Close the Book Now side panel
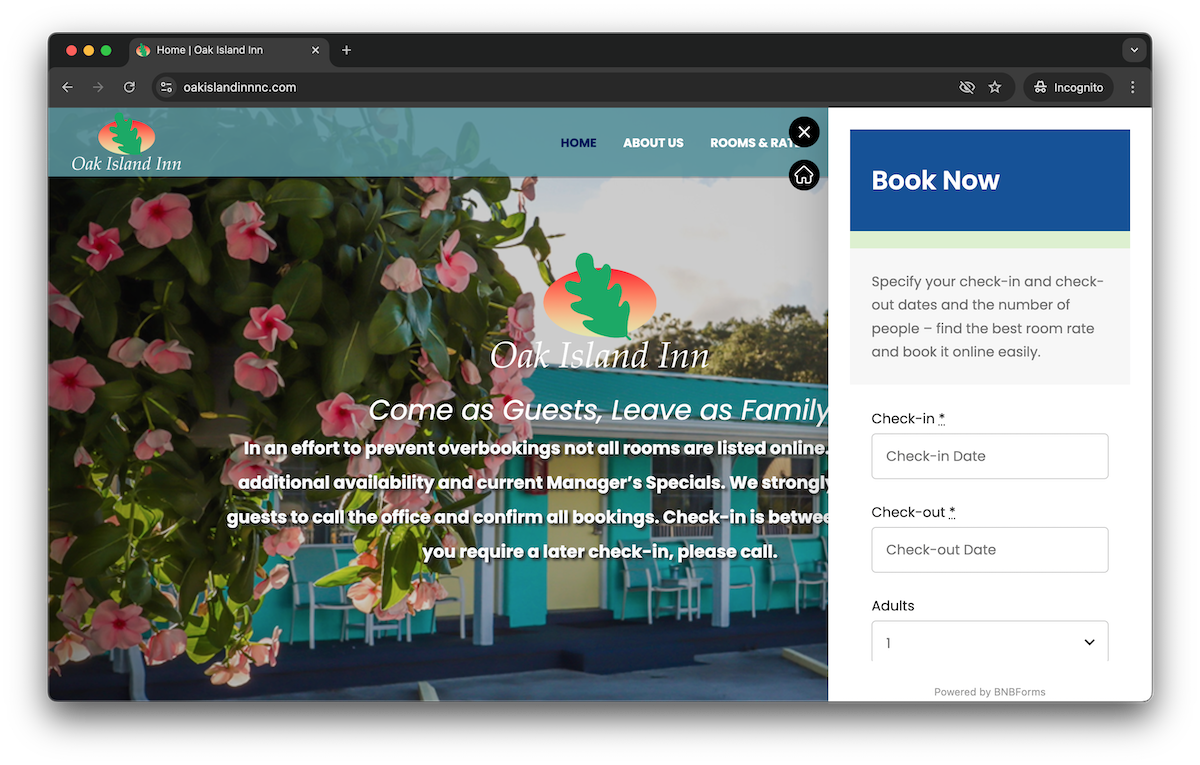 (804, 132)
